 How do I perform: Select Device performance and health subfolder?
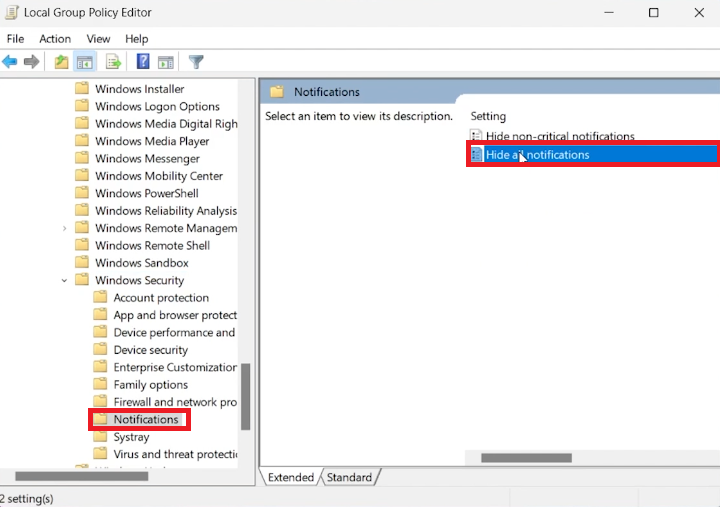(x=174, y=332)
